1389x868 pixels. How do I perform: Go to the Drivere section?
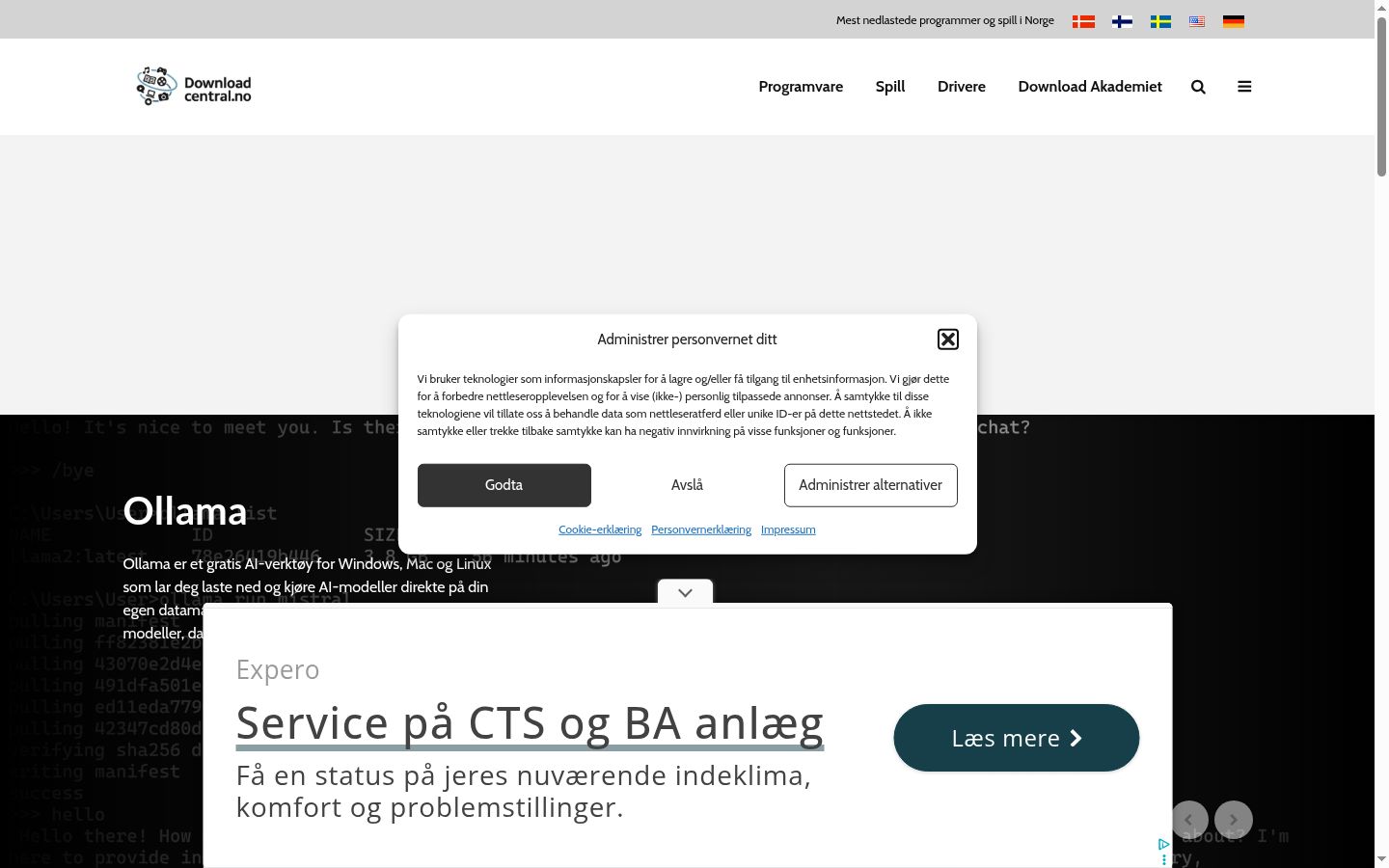pyautogui.click(x=962, y=87)
